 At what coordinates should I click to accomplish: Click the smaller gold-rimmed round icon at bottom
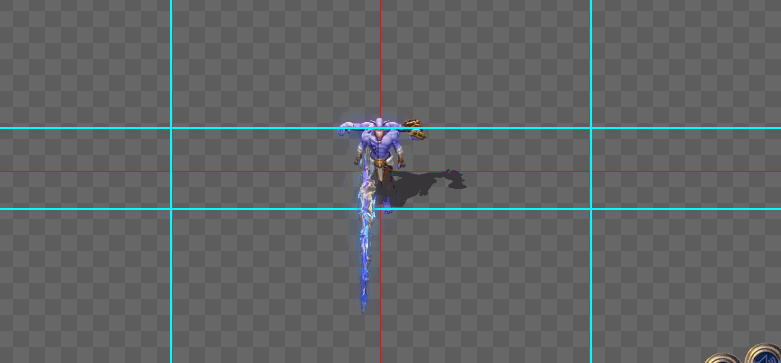(724, 359)
